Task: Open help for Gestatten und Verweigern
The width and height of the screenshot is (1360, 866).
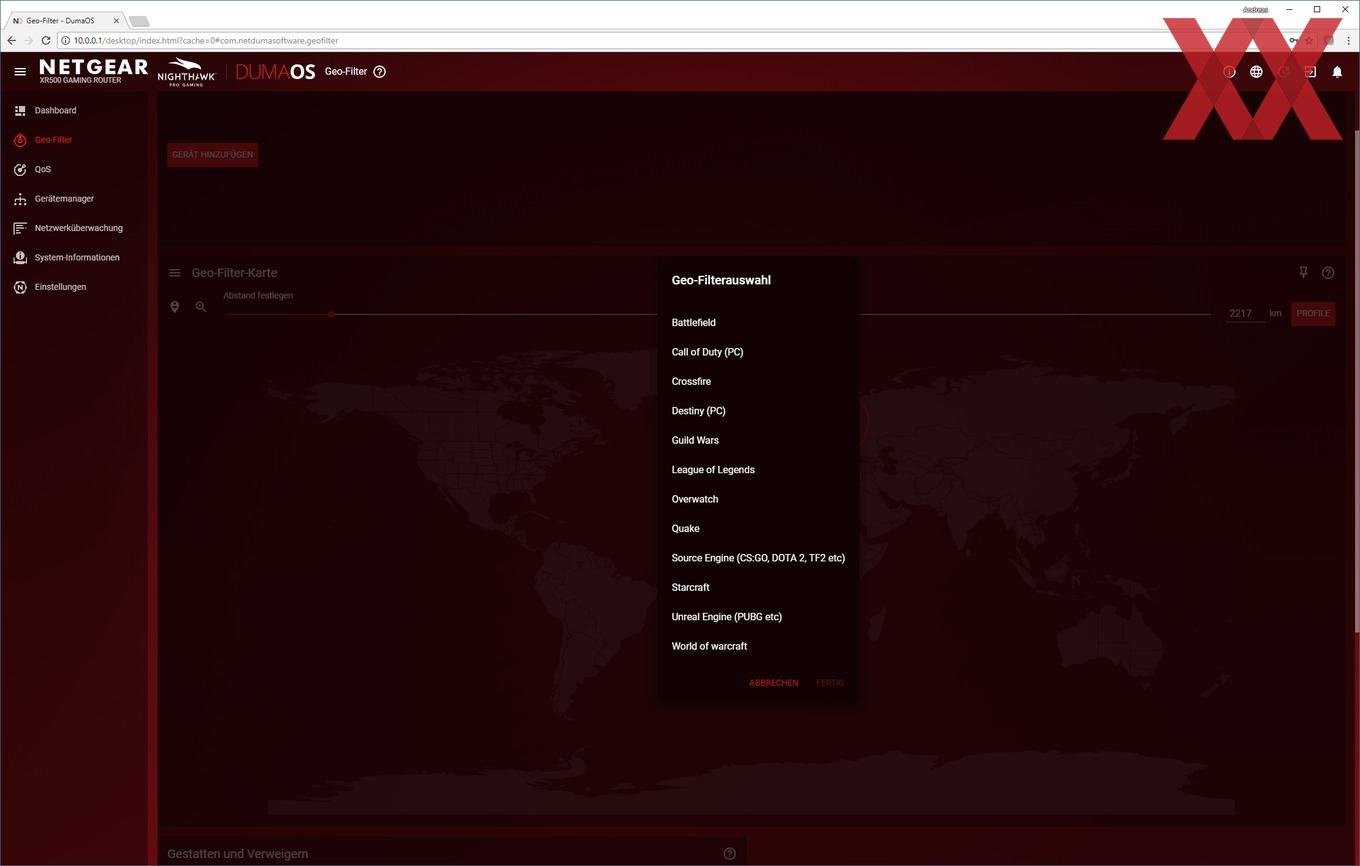Action: (729, 854)
